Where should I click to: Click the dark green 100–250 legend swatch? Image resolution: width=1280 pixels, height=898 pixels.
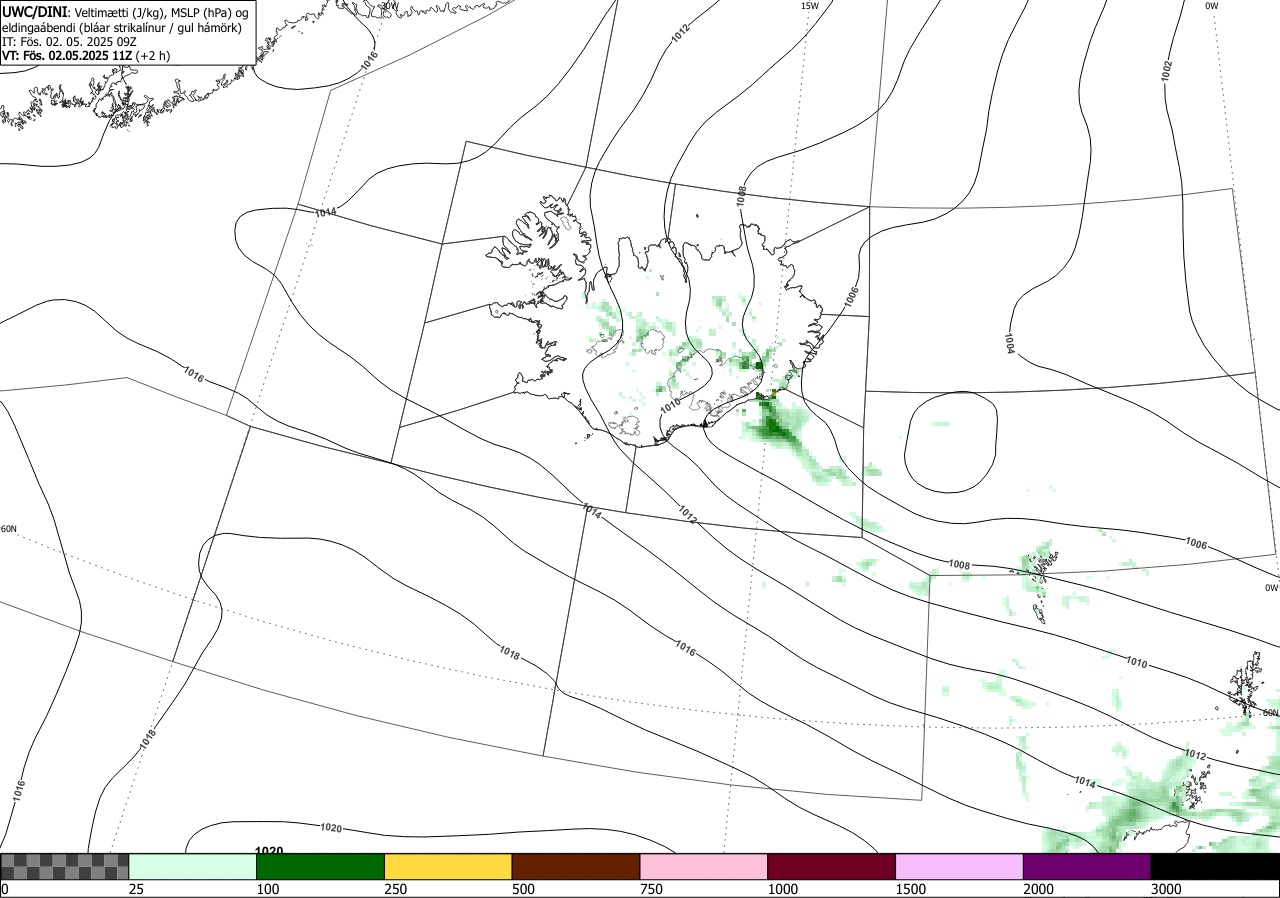tap(321, 866)
